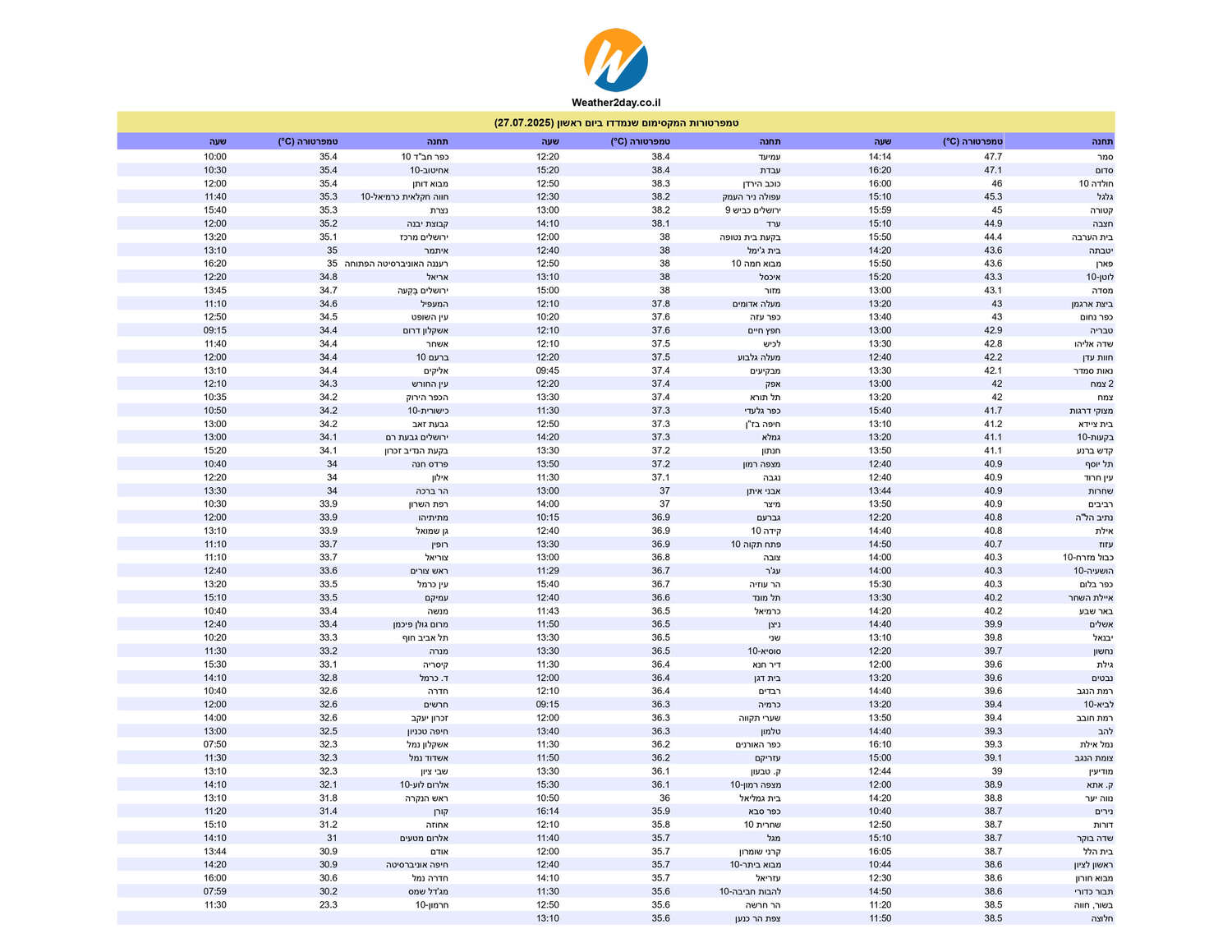Select the נצרת station cell
Viewport: 1232px width, 952px height.
click(439, 210)
